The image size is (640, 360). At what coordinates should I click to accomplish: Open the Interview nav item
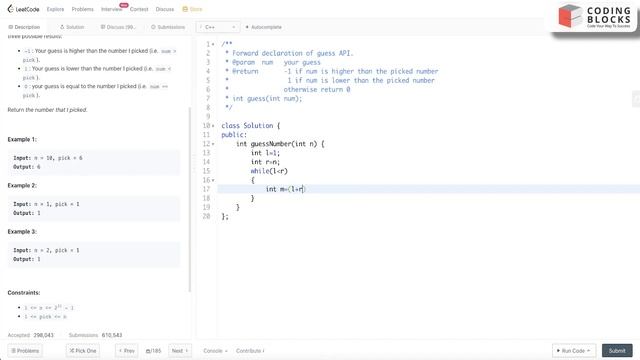coord(111,9)
